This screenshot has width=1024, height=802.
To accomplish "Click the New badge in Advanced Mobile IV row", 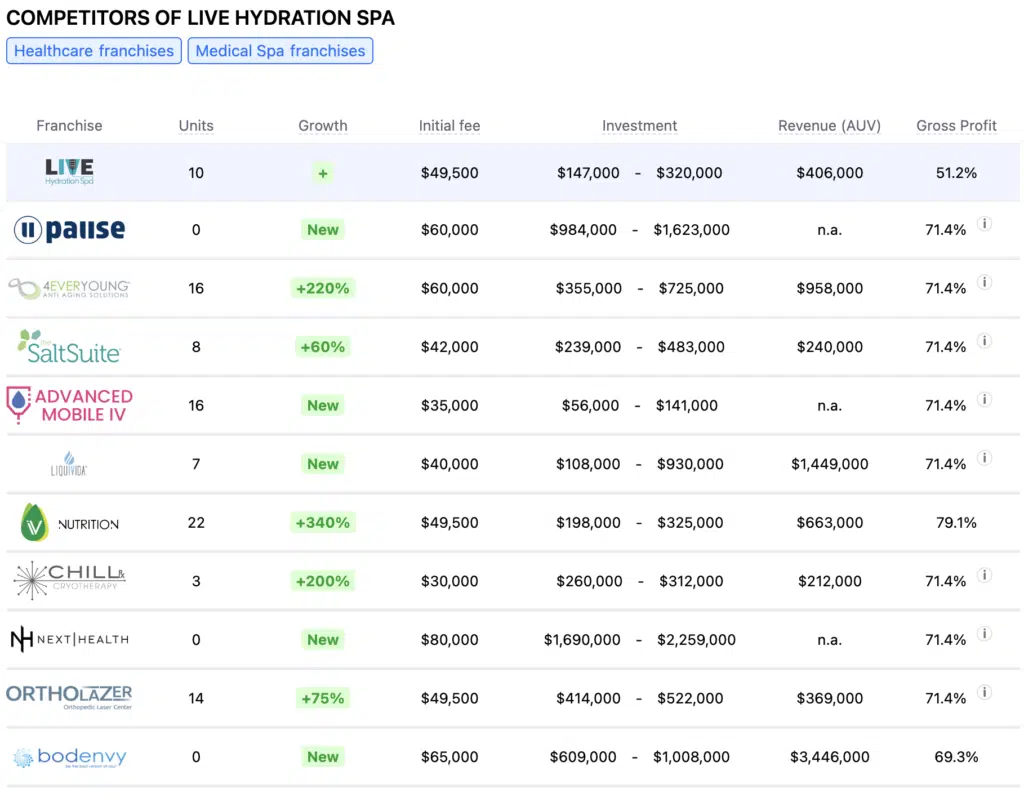I will (323, 406).
